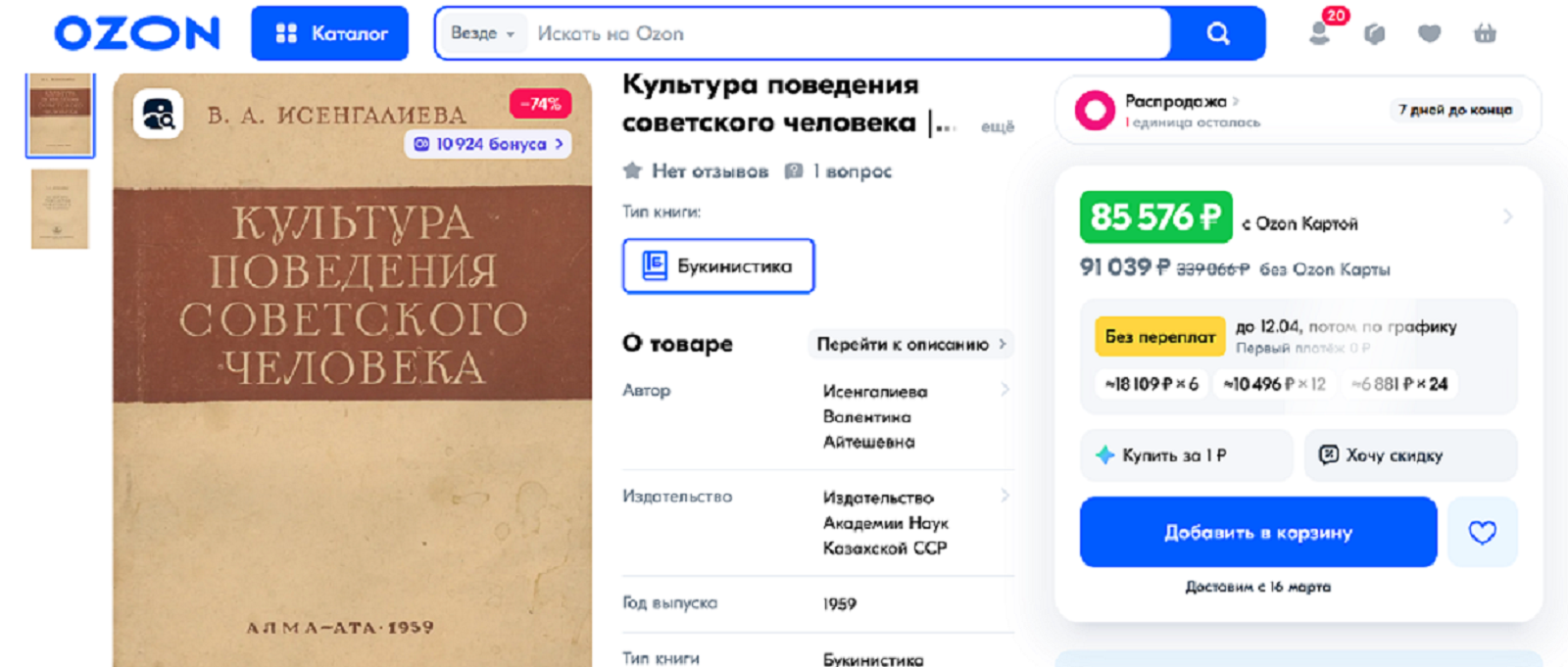Open Издательство Академии Наук Казахской ССР
Image resolution: width=1568 pixels, height=667 pixels.
[x=885, y=523]
